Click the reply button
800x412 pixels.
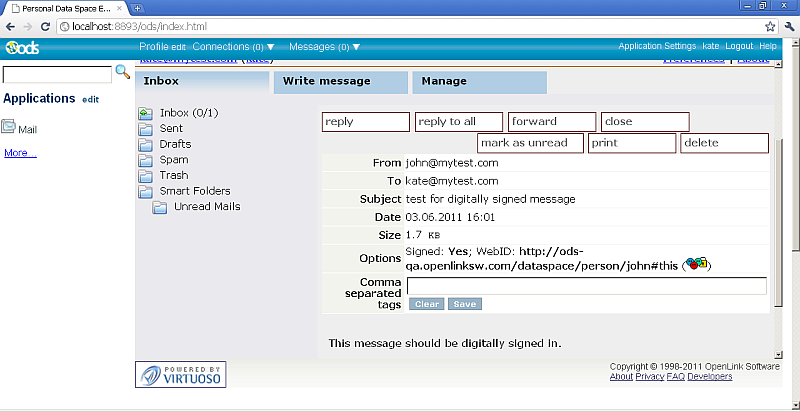click(x=365, y=121)
